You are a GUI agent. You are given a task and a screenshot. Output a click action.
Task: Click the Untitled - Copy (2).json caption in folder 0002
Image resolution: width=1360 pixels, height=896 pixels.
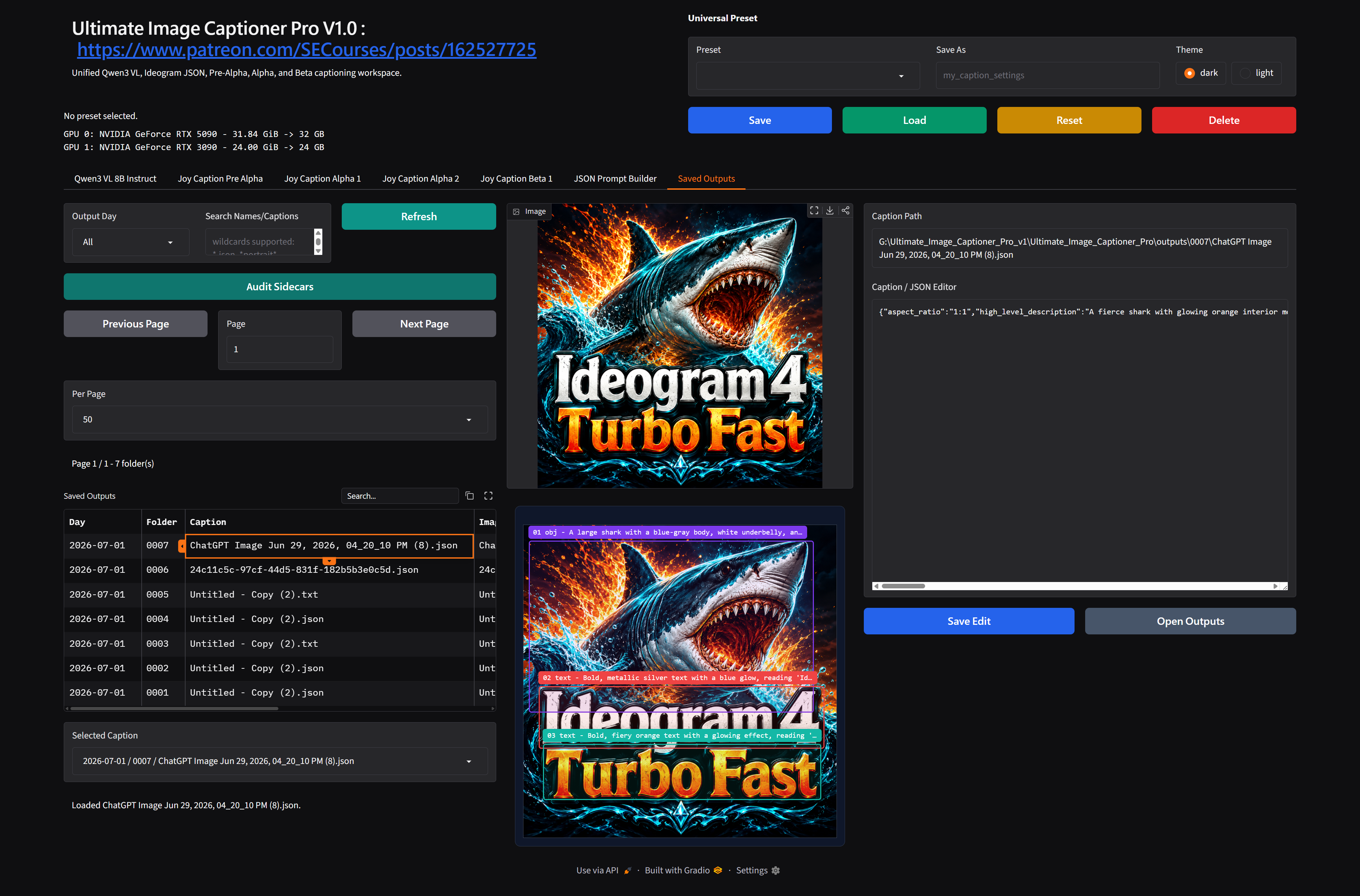click(329, 668)
